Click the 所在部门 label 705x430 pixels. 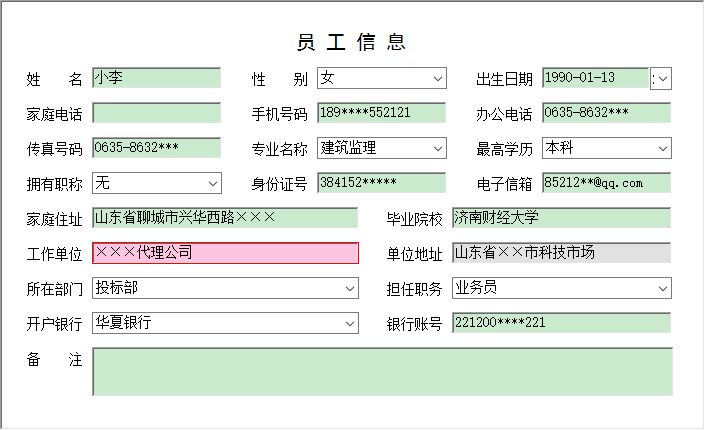point(54,289)
